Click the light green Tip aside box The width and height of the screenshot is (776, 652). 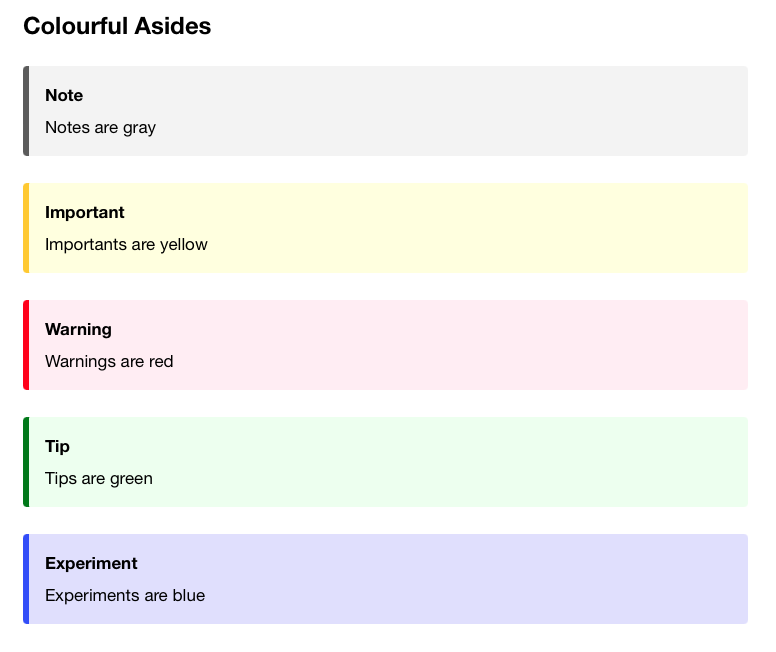pyautogui.click(x=386, y=462)
